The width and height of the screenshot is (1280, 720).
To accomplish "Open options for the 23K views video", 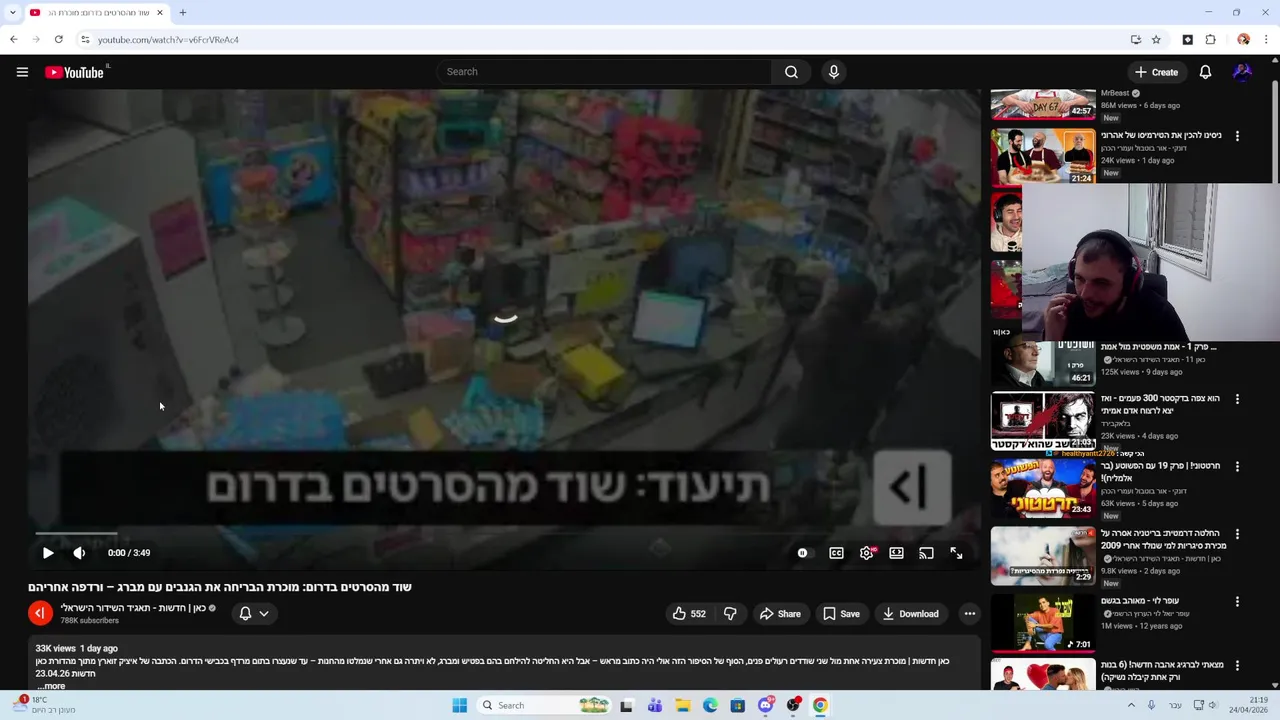I will tap(1237, 399).
